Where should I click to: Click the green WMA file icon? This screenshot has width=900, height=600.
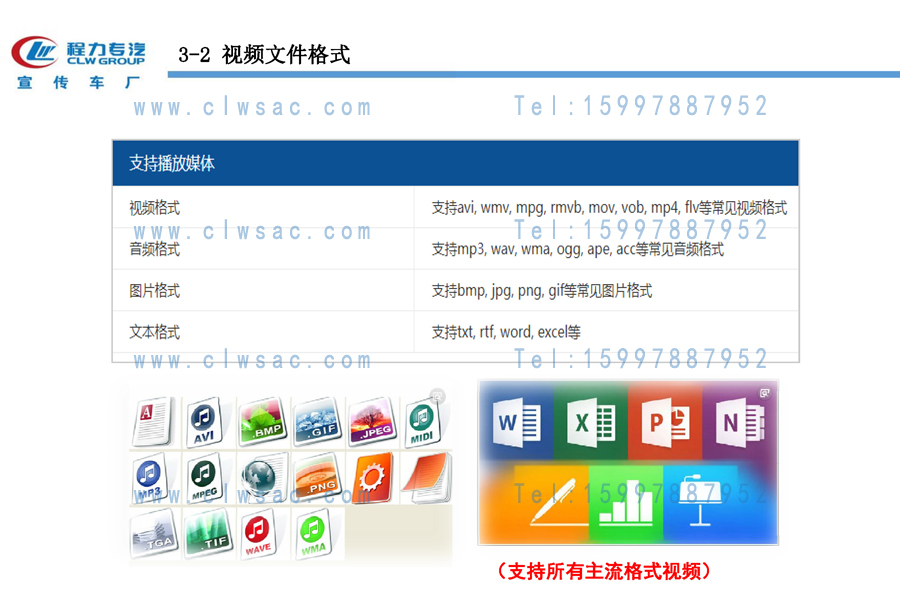(x=313, y=534)
